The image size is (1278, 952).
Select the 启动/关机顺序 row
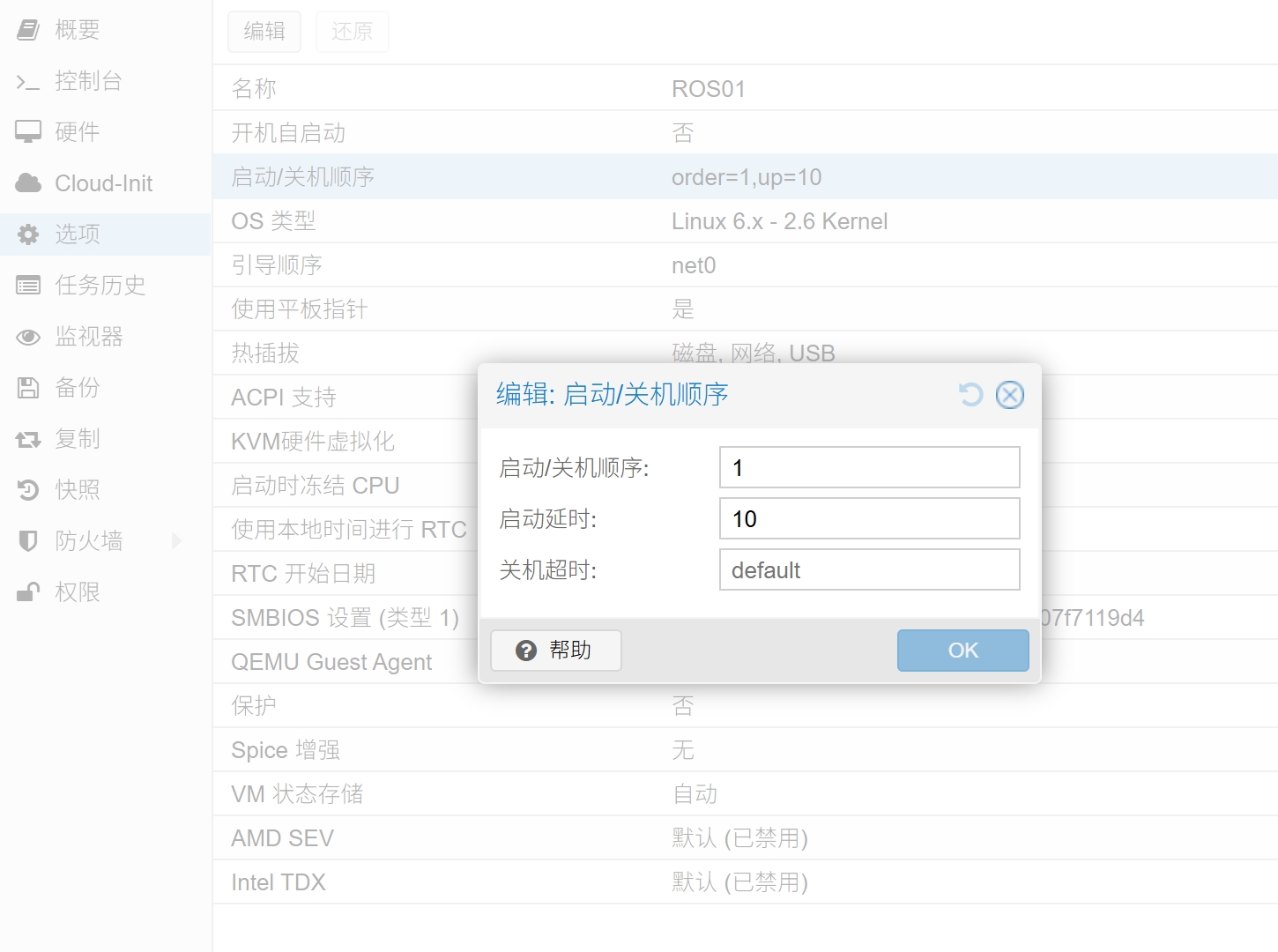click(x=302, y=176)
